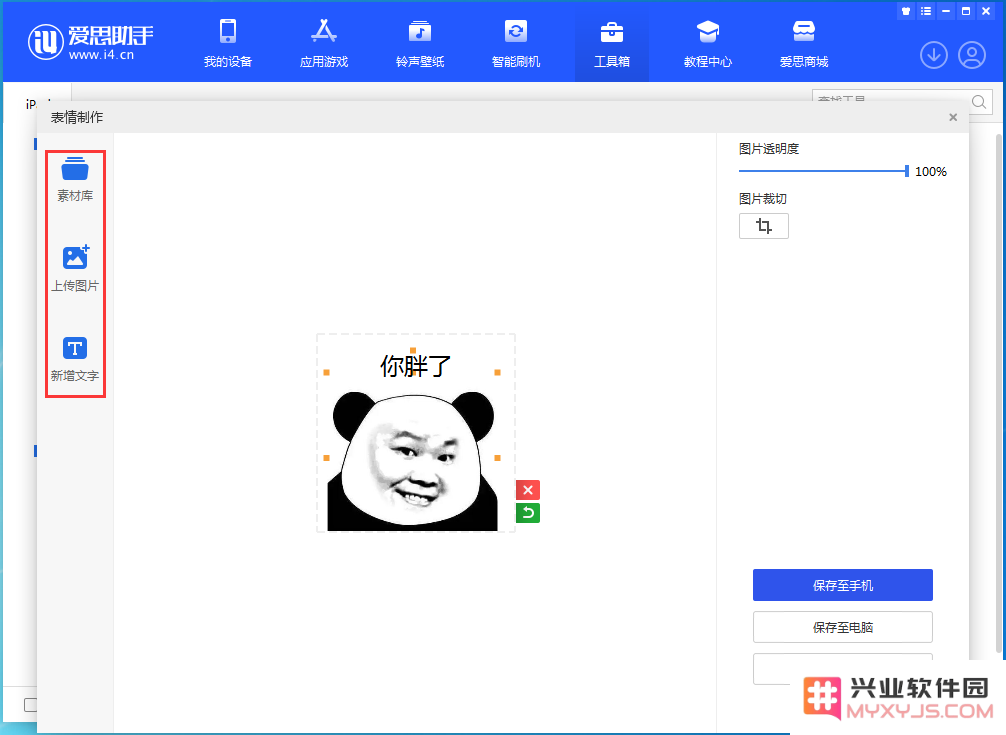Delete element with red X button
The image size is (1006, 735).
pyautogui.click(x=527, y=490)
